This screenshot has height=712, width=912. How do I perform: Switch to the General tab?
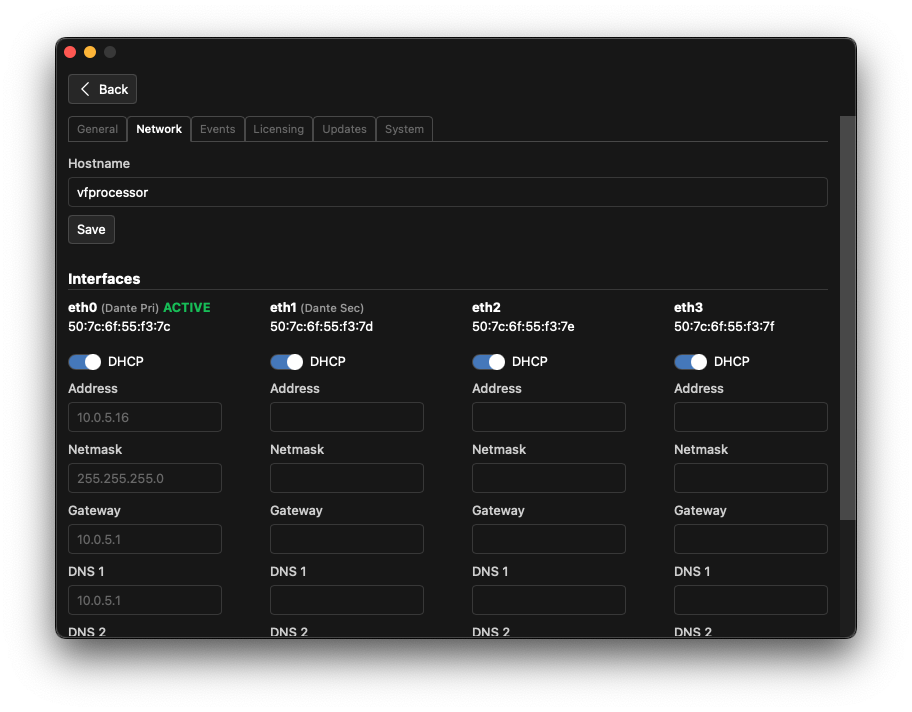point(97,129)
